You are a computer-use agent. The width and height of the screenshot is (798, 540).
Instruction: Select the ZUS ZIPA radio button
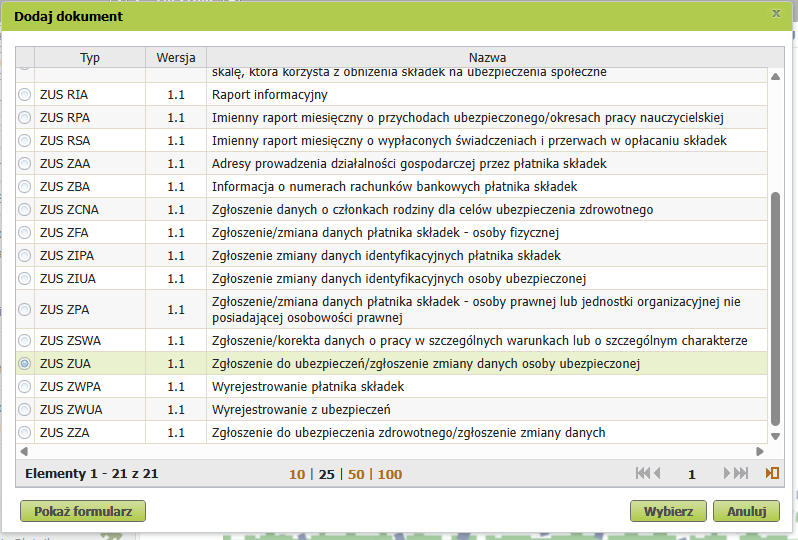point(24,255)
